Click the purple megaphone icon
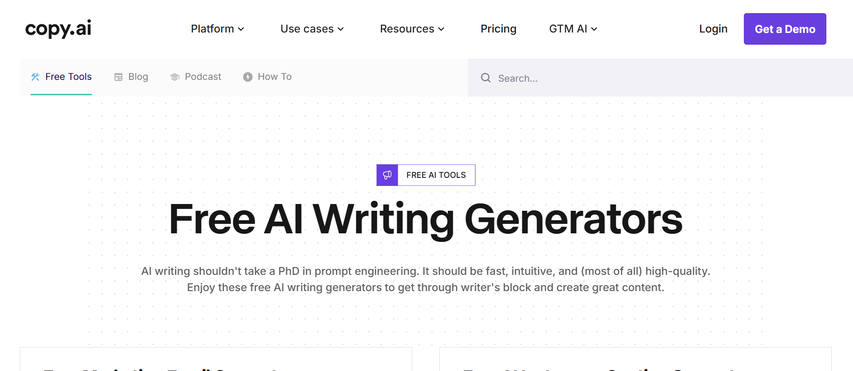The width and height of the screenshot is (853, 371). 387,175
